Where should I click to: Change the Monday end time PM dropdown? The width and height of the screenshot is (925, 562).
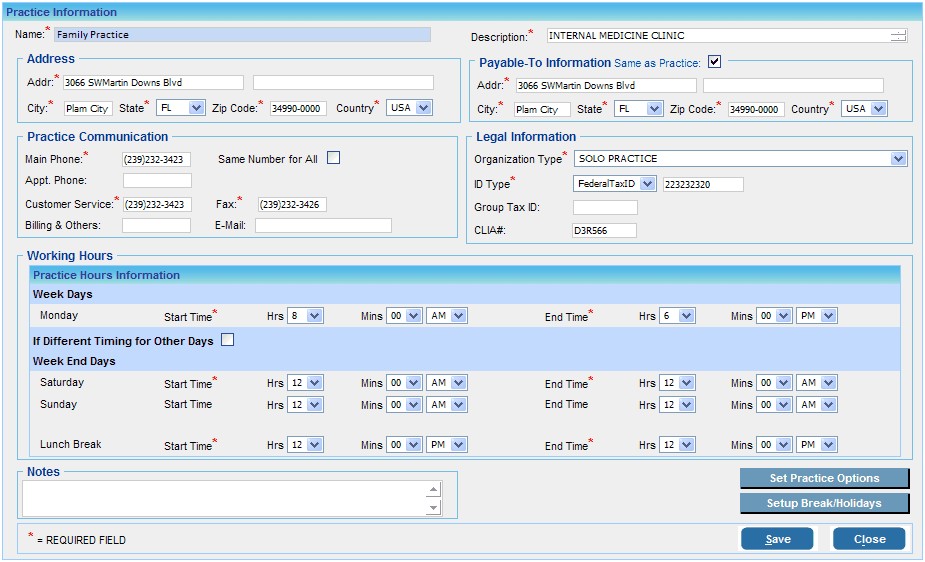tap(828, 316)
